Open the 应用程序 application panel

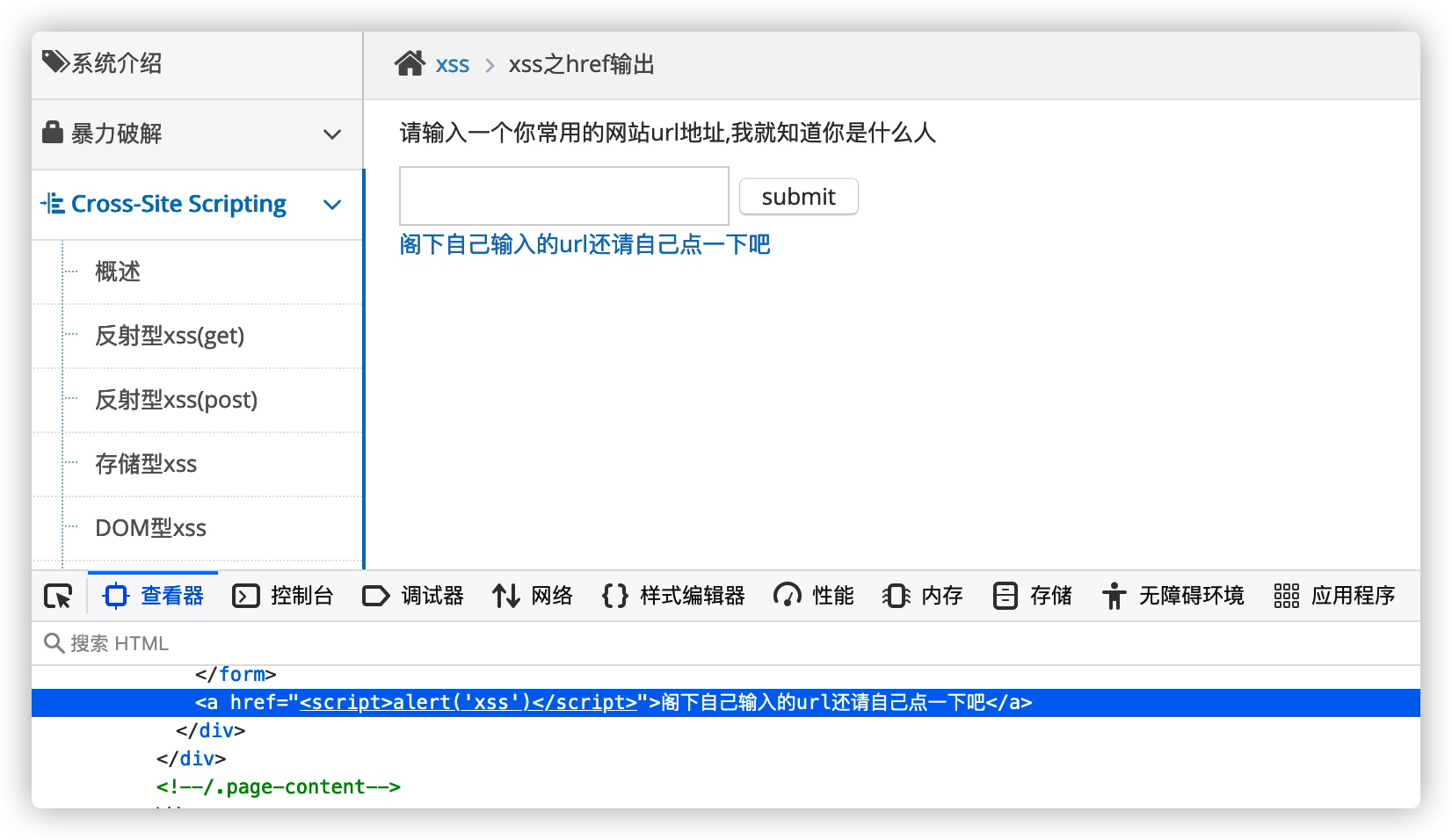(1334, 596)
